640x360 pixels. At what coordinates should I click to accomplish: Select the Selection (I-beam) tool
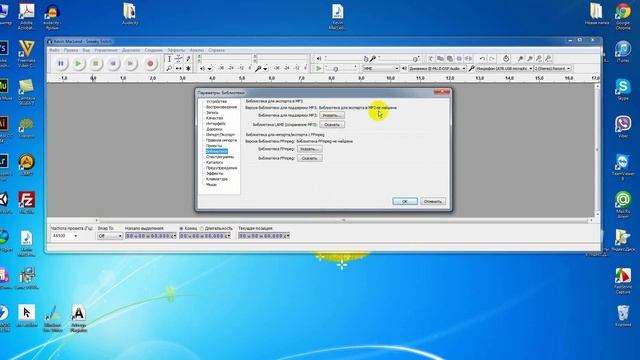click(x=169, y=59)
